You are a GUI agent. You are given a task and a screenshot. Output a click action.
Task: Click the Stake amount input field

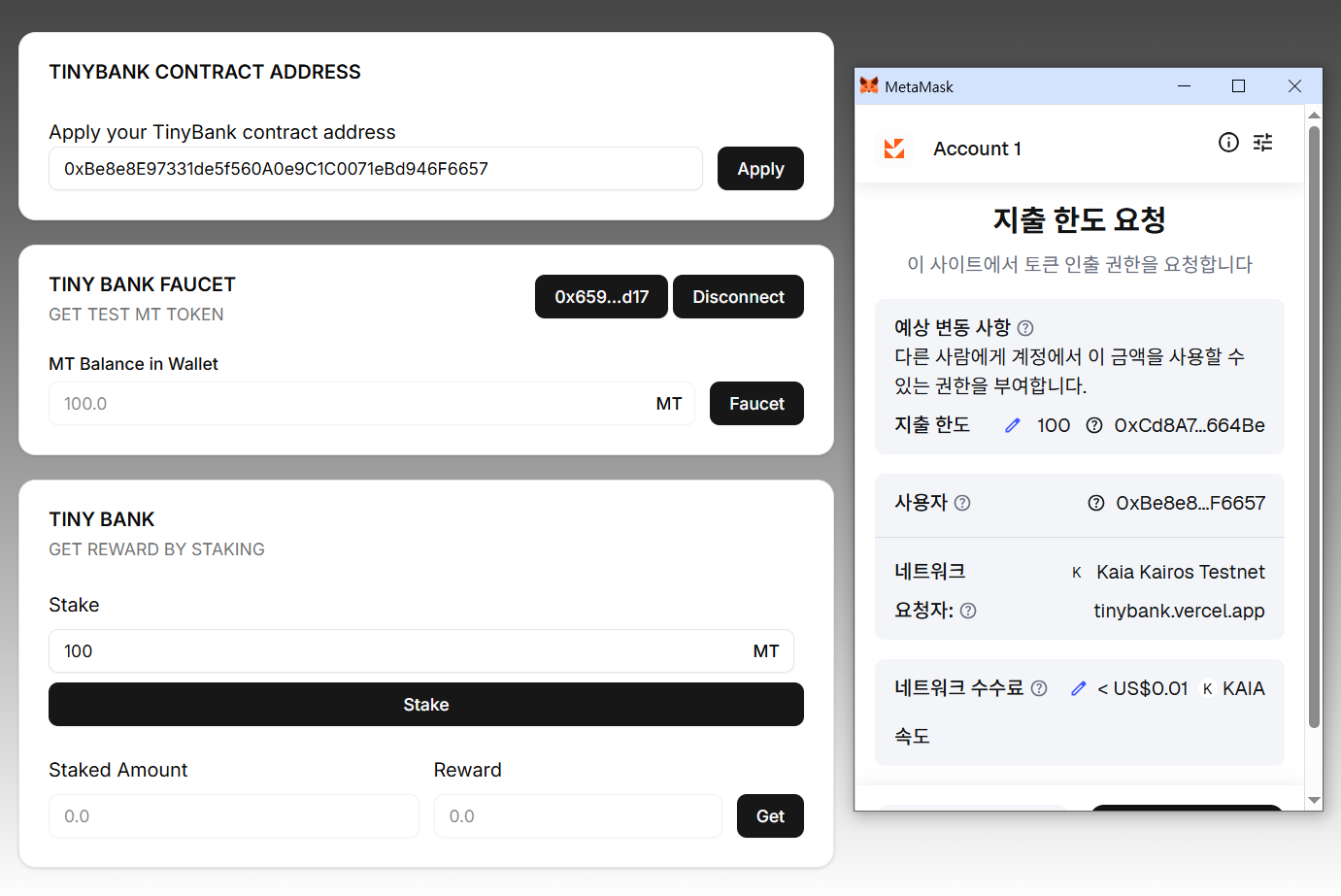(421, 651)
